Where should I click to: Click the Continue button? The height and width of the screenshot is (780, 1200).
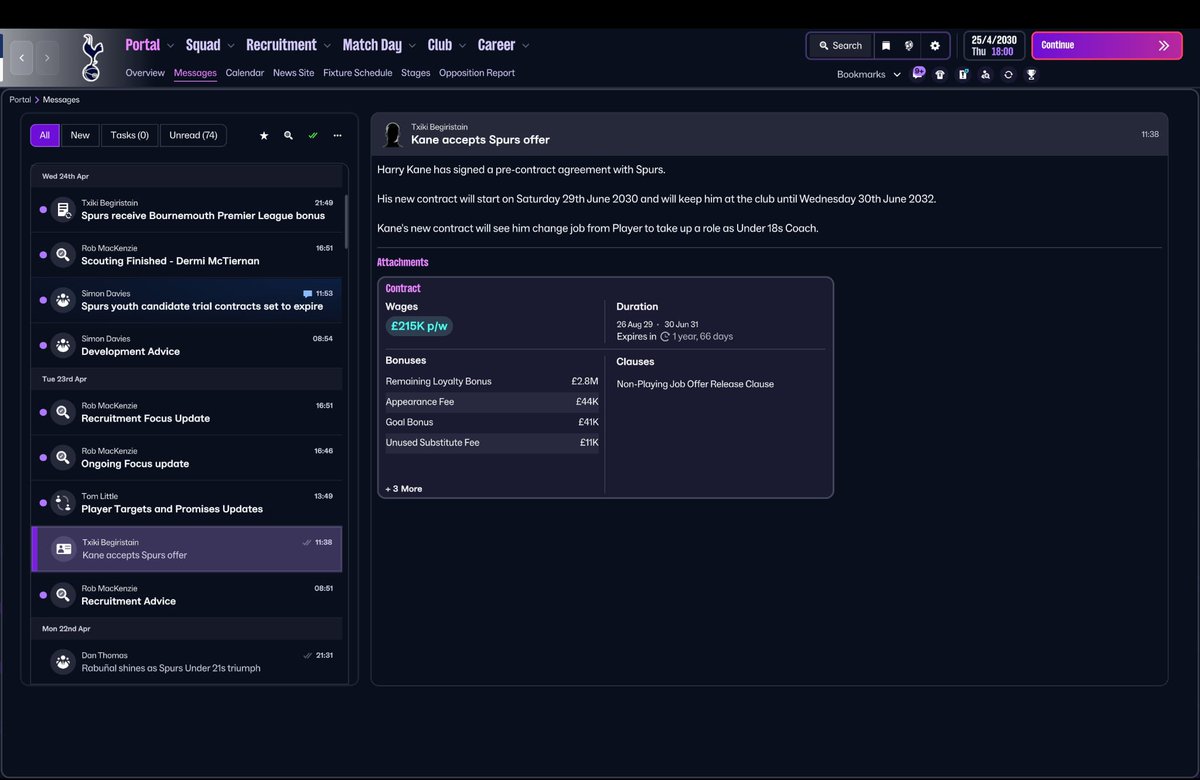1106,45
